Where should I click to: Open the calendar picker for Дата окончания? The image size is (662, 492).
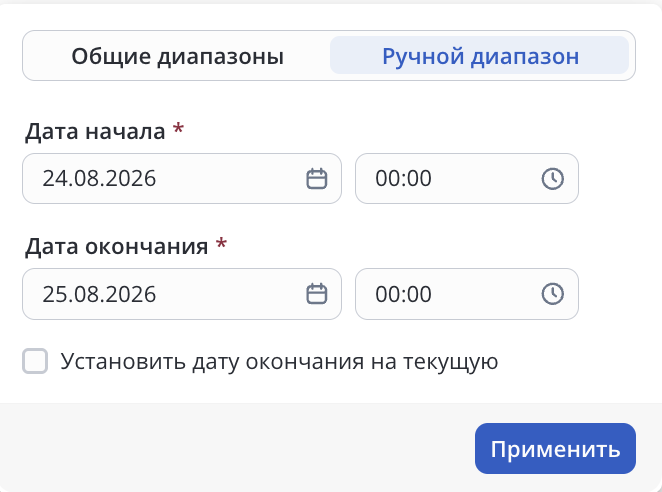(x=317, y=294)
